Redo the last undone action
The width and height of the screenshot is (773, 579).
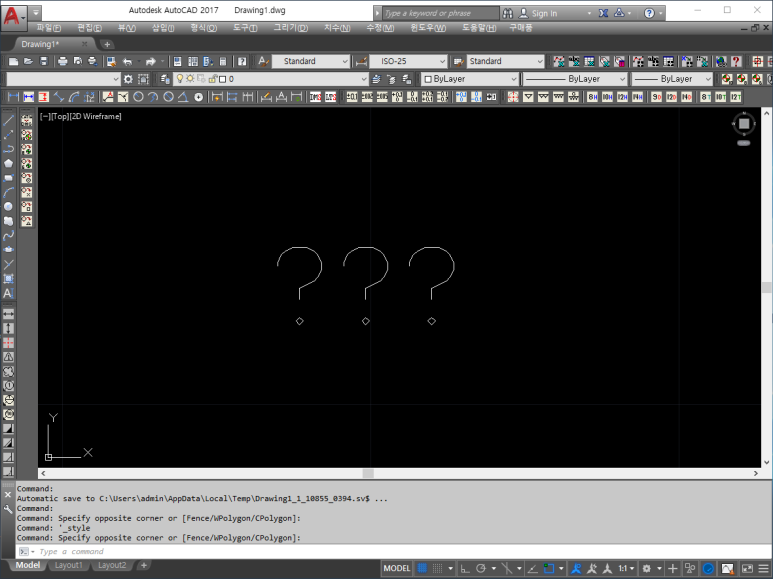point(151,61)
